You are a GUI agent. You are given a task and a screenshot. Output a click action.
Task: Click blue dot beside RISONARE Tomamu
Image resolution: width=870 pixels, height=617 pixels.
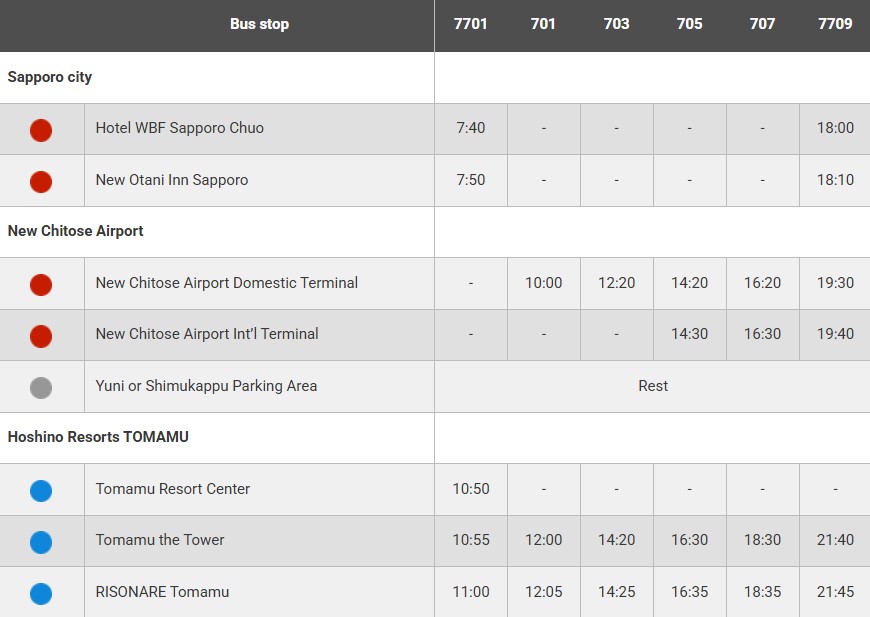tap(41, 594)
